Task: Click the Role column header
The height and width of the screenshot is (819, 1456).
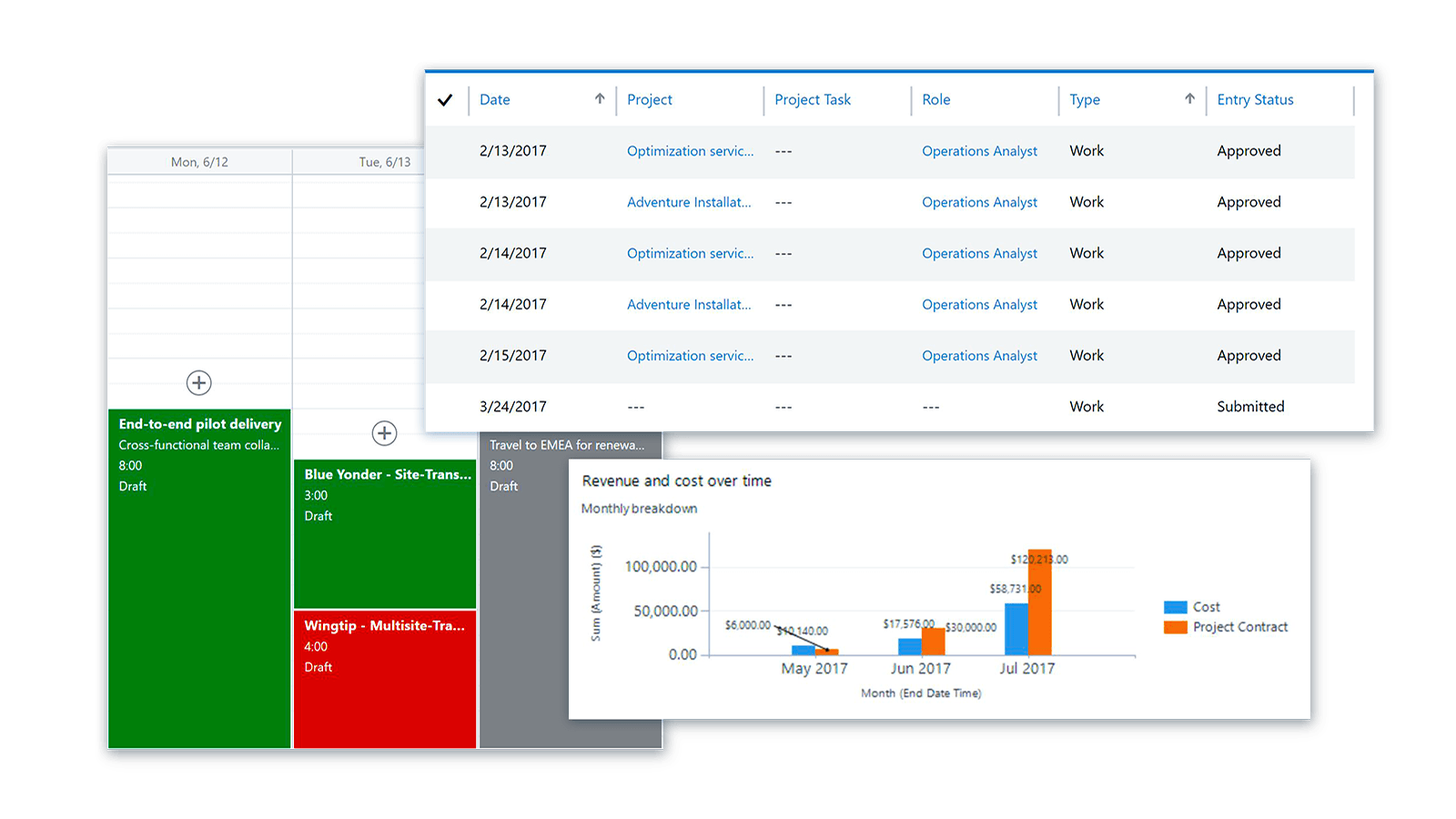Action: click(935, 100)
